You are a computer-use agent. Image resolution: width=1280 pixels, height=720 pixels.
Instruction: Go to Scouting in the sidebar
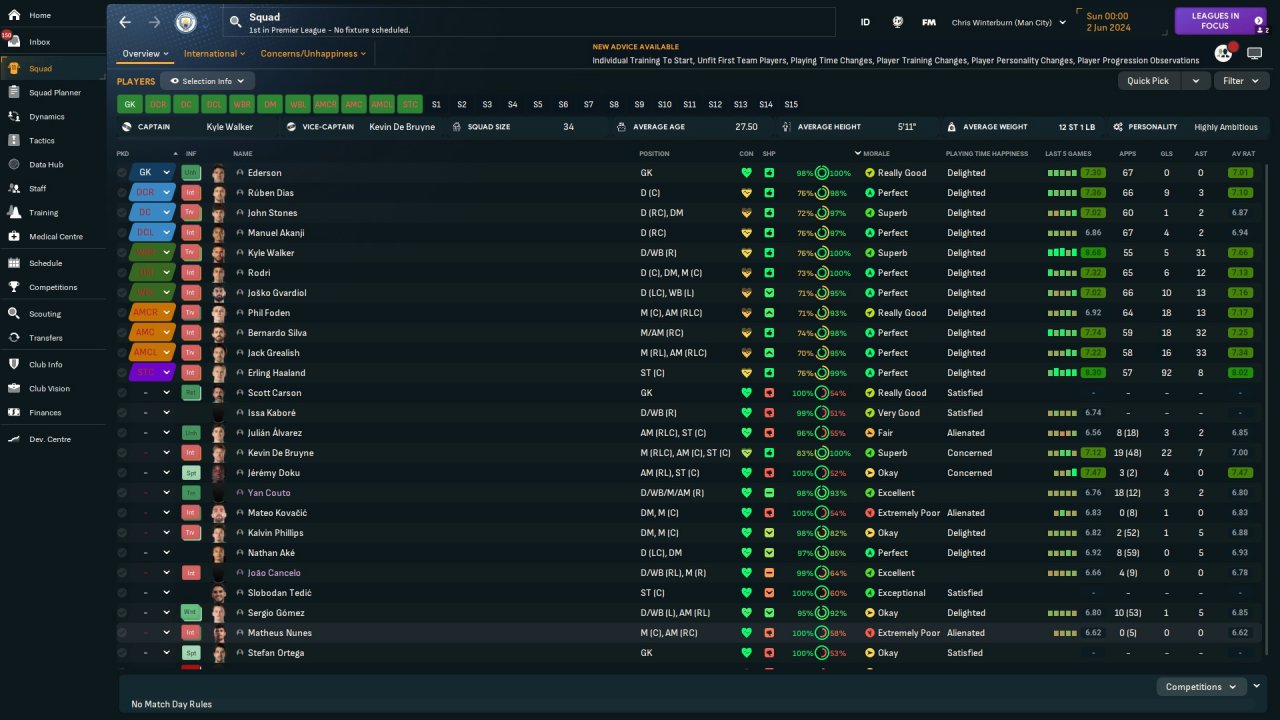[44, 314]
